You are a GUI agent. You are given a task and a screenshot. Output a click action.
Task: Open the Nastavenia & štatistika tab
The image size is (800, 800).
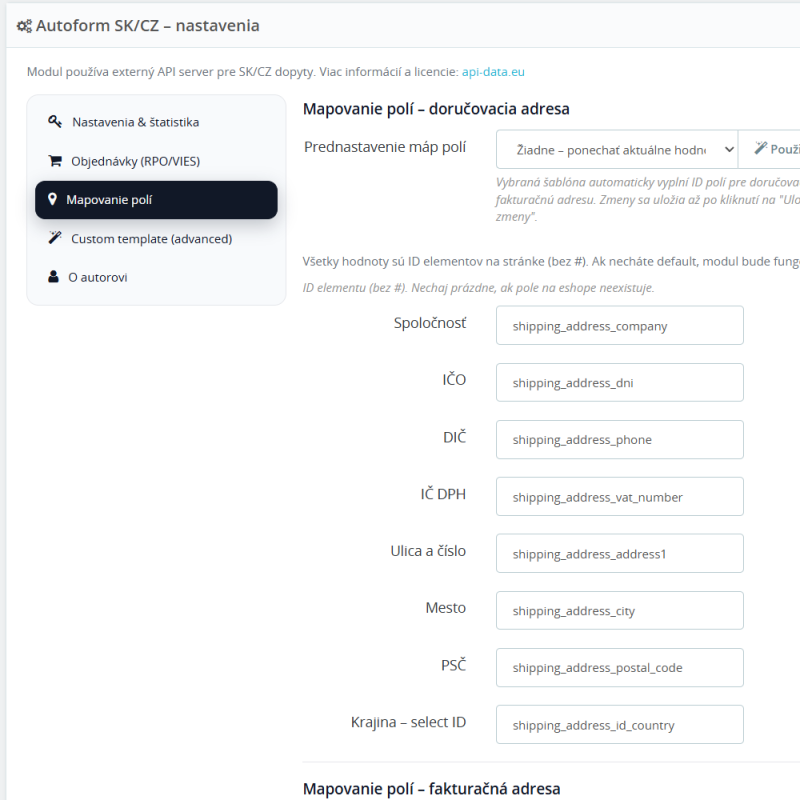135,122
